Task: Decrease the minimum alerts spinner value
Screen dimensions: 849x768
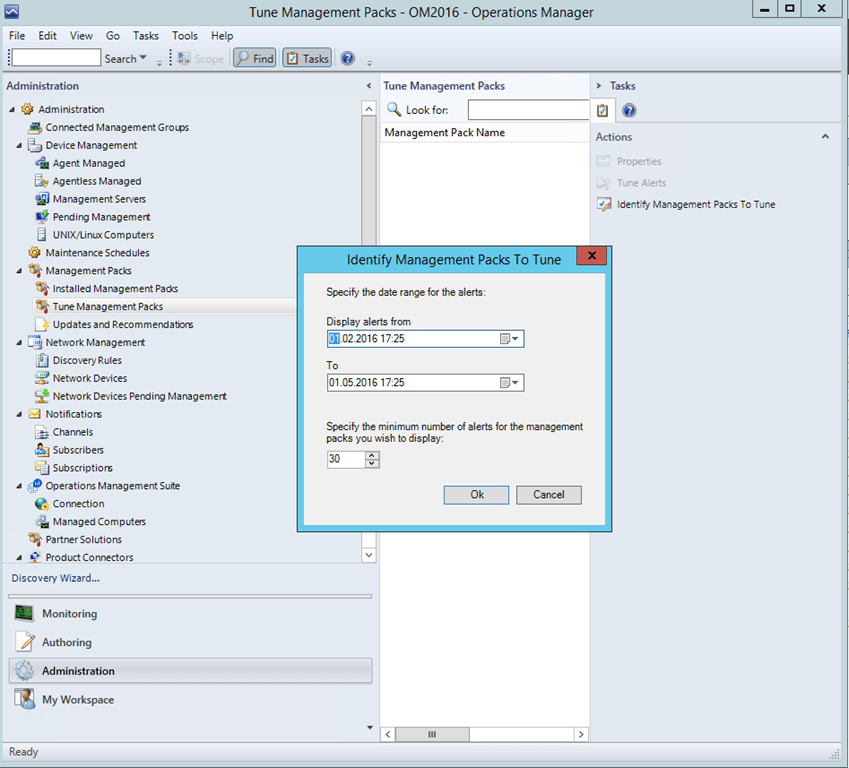Action: (x=372, y=464)
